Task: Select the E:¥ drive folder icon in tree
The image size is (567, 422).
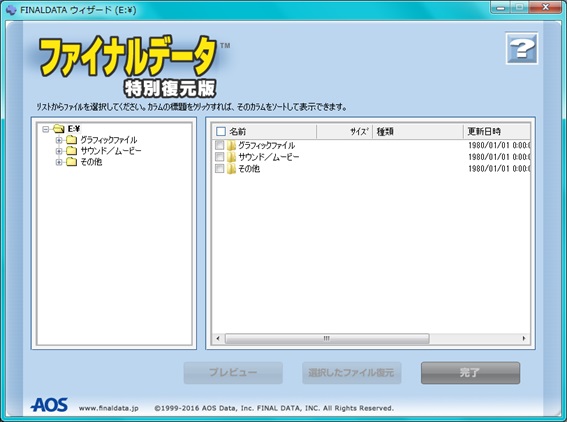Action: coord(58,129)
